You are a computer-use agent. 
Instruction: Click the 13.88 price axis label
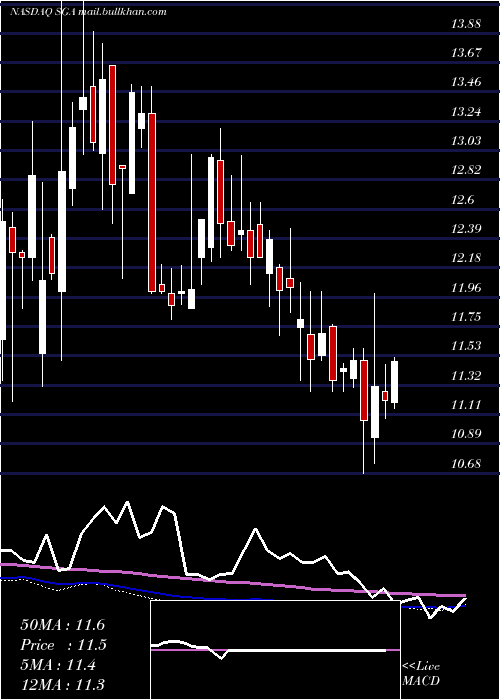point(466,24)
